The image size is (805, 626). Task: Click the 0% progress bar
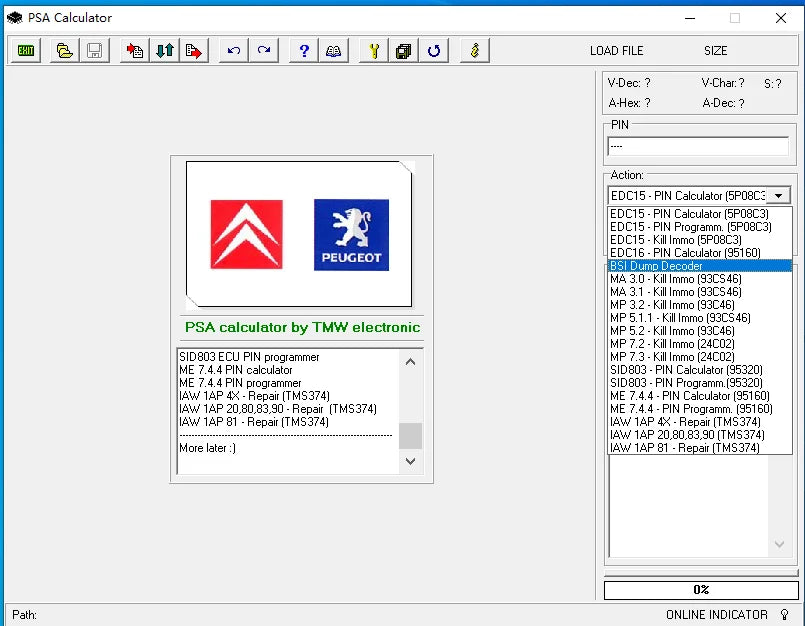701,590
